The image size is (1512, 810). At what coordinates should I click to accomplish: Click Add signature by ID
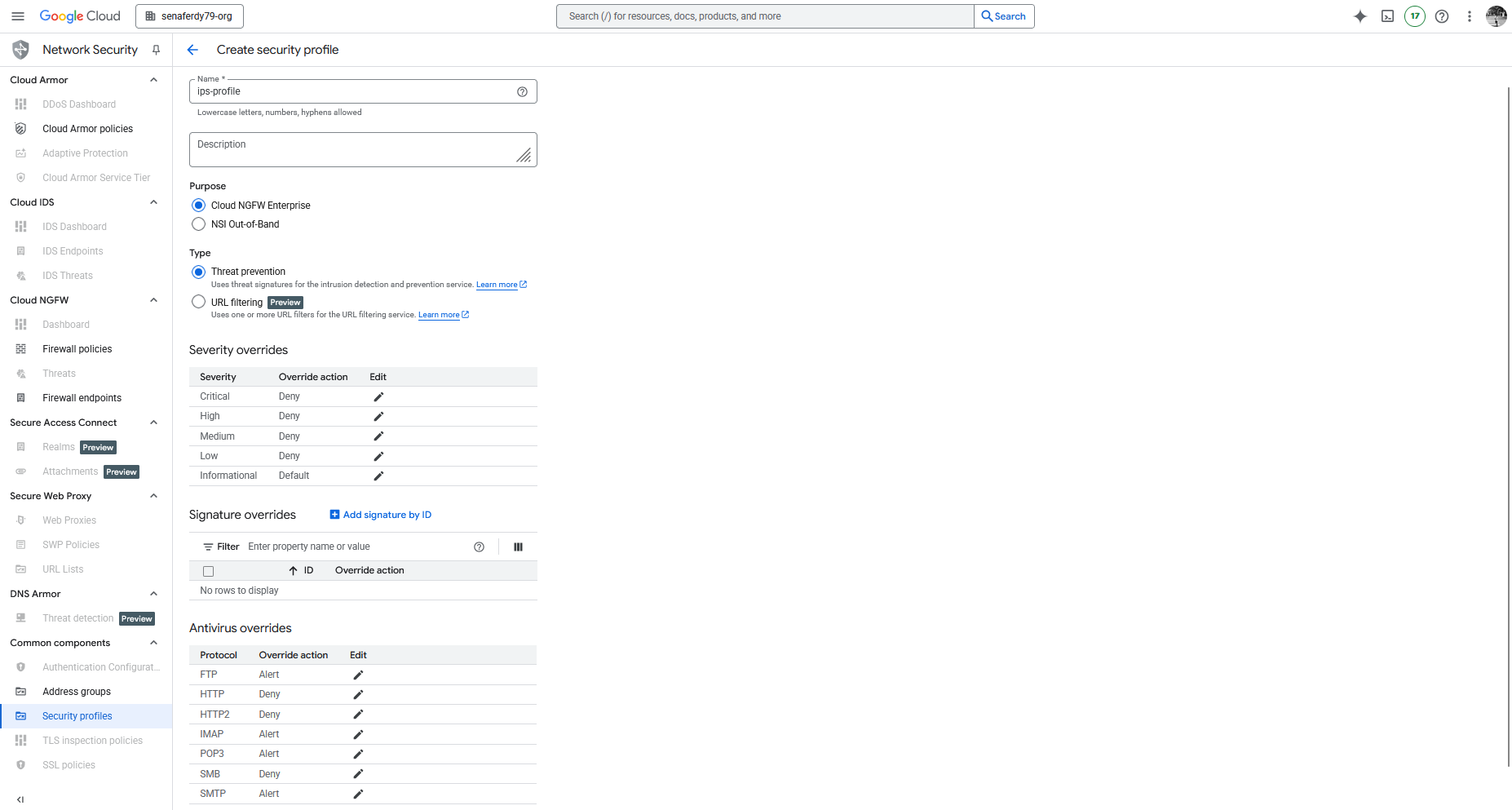pyautogui.click(x=381, y=515)
